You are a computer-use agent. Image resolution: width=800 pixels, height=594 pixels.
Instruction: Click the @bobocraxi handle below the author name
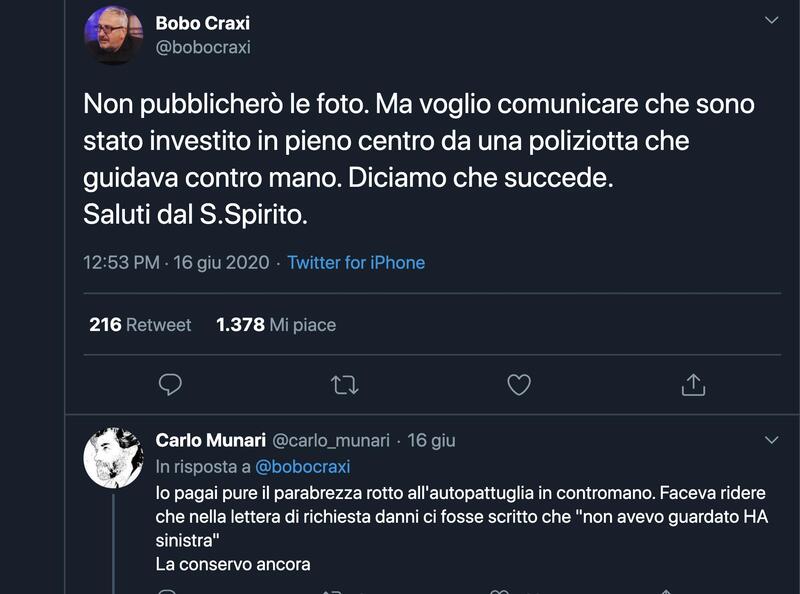[203, 46]
